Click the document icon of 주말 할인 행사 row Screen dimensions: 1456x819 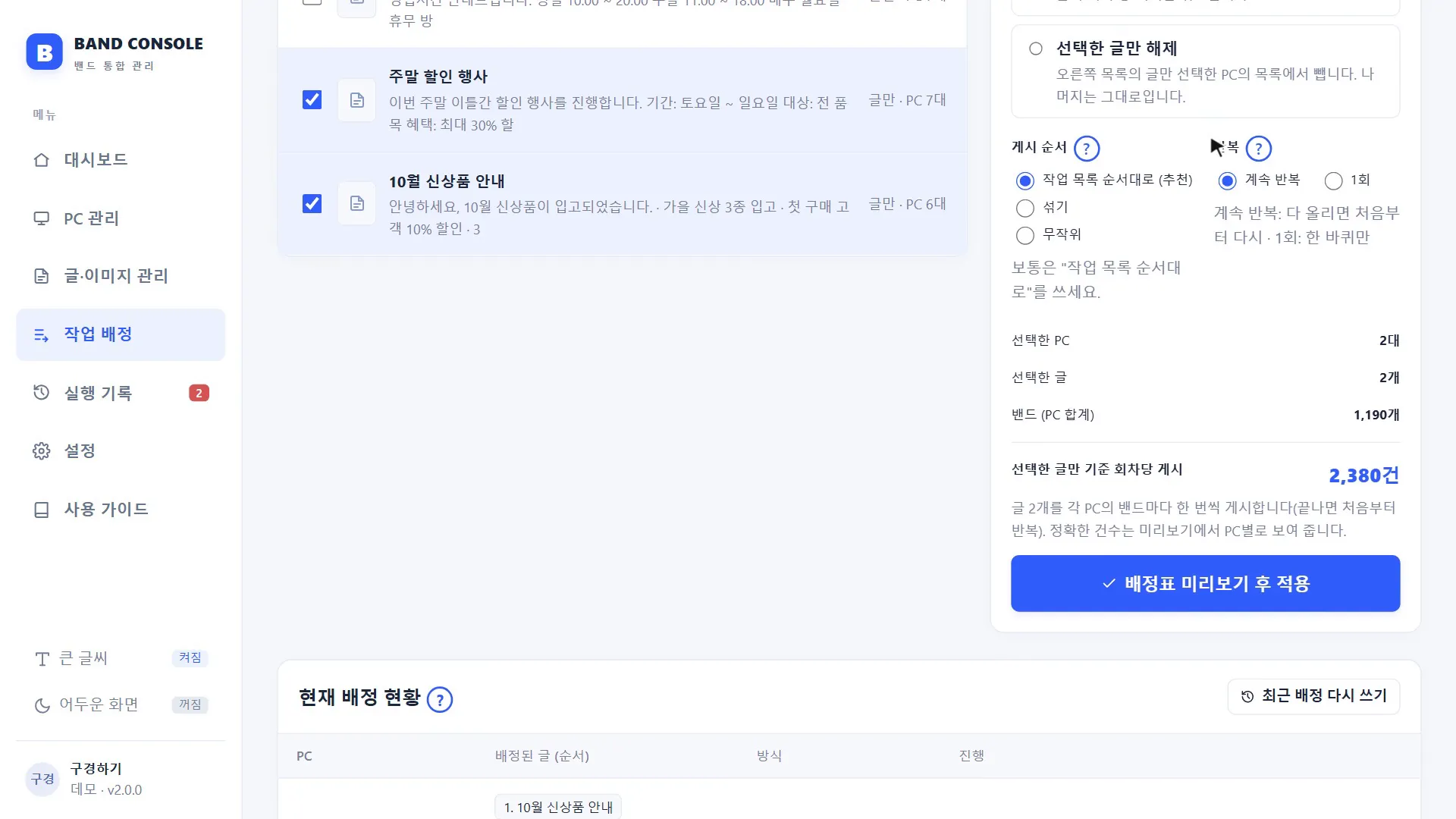[356, 100]
